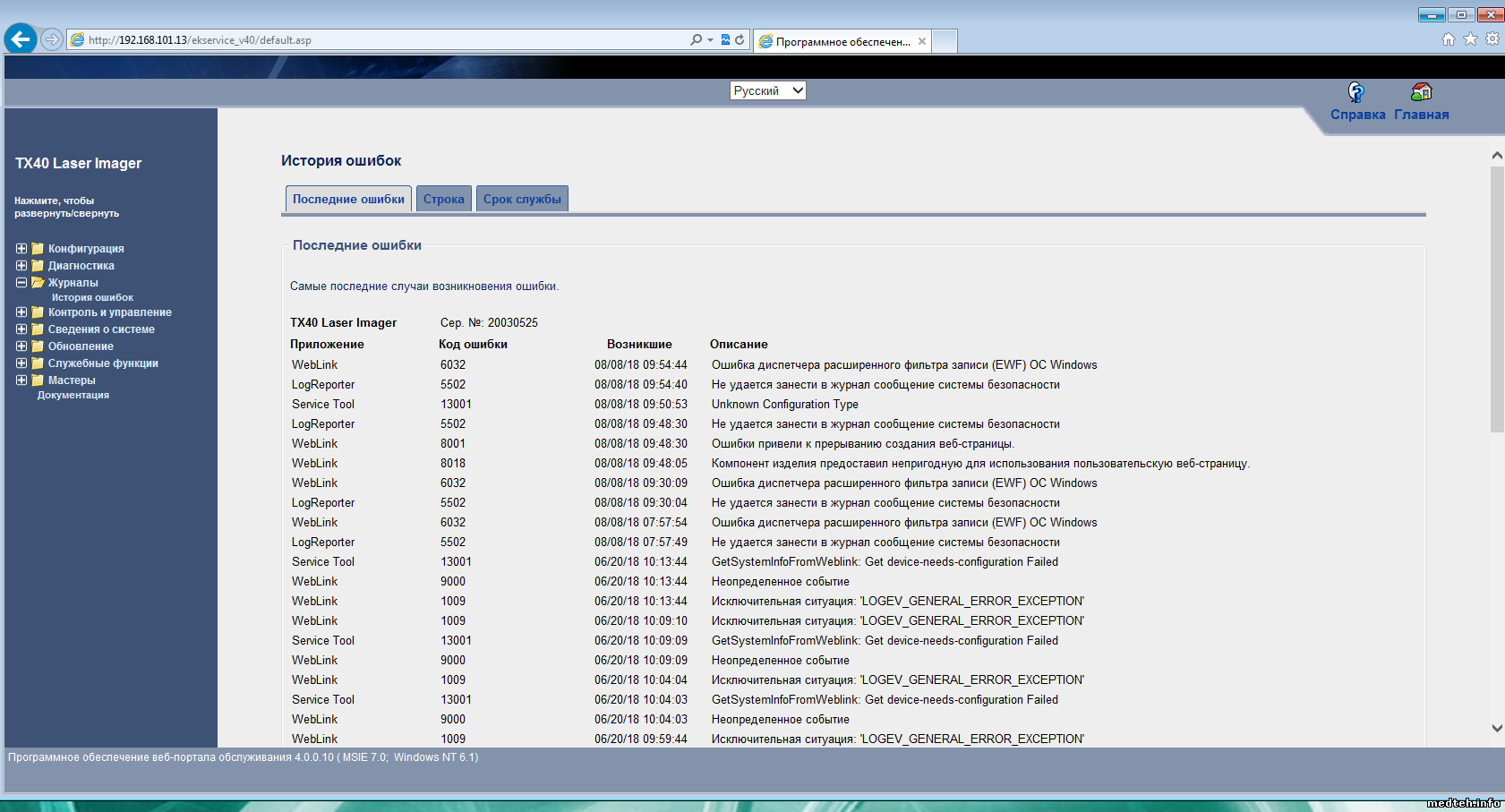The image size is (1505, 812).
Task: Switch to the Срок службы tab
Action: (522, 199)
